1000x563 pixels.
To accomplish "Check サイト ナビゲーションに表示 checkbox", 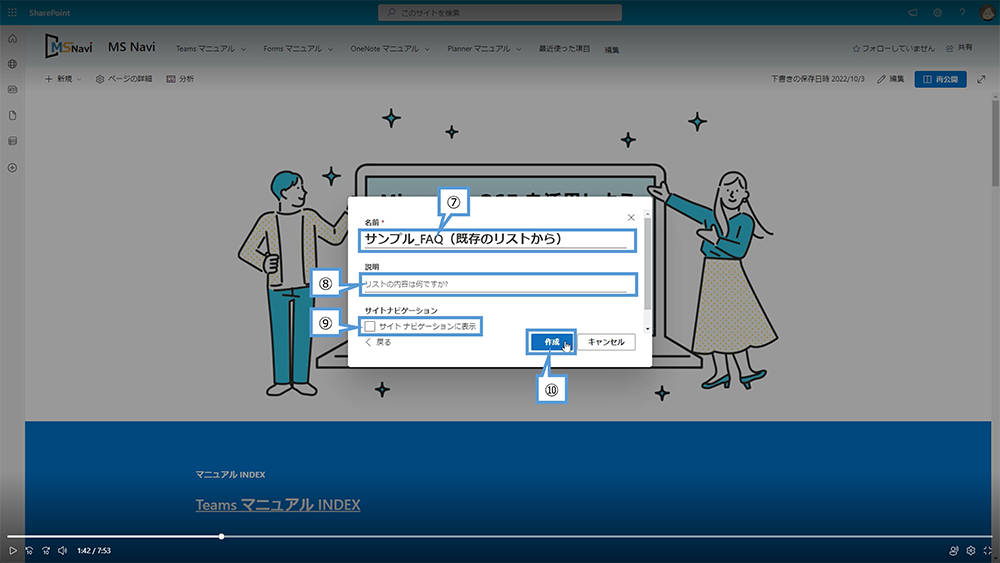I will (x=370, y=326).
